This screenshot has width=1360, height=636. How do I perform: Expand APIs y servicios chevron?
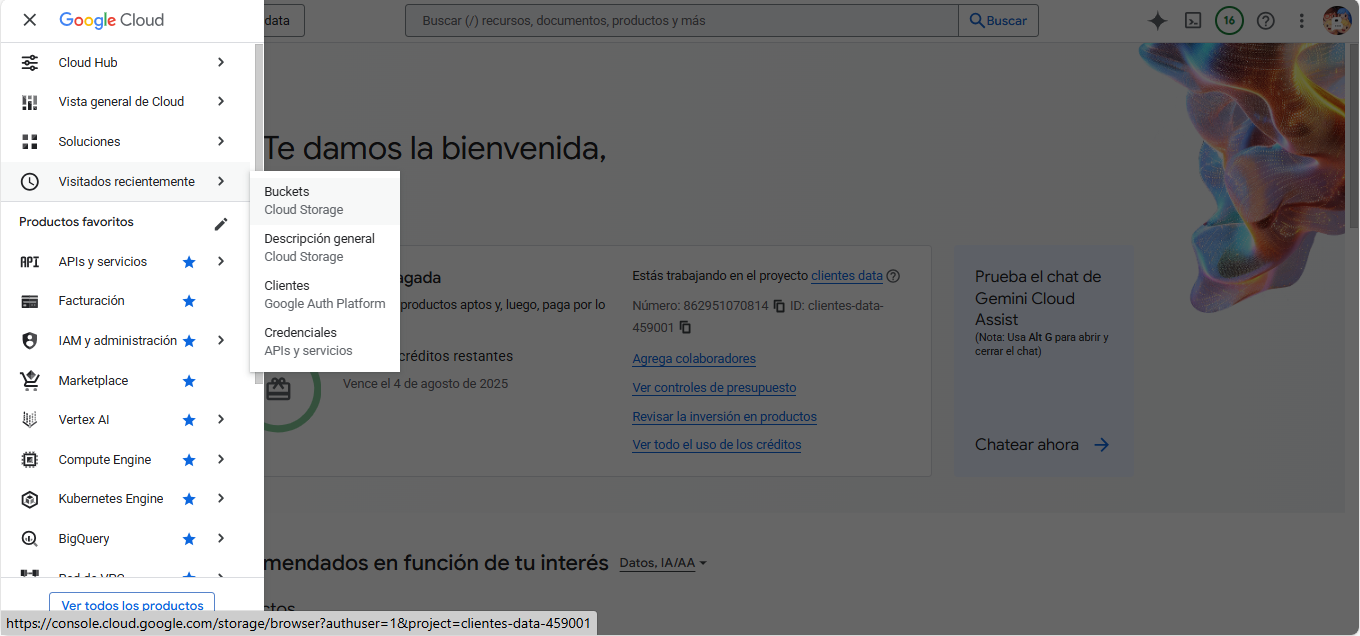pyautogui.click(x=221, y=261)
